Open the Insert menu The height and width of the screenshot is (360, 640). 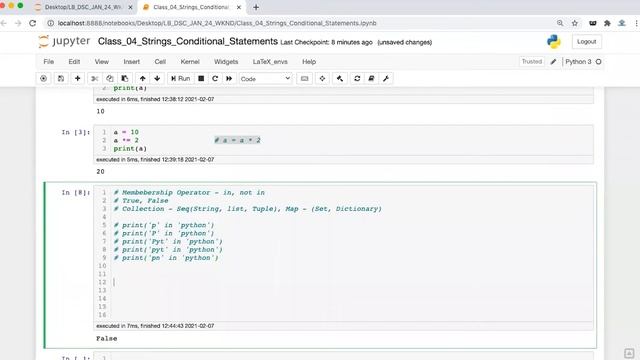(131, 62)
